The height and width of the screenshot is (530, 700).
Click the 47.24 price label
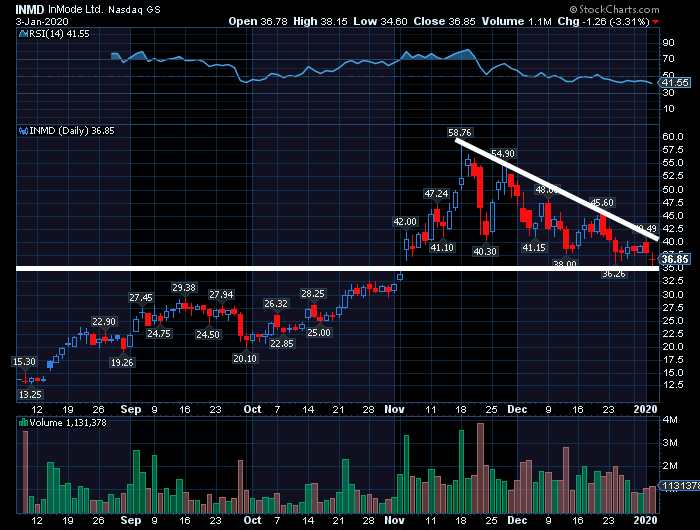coord(436,194)
